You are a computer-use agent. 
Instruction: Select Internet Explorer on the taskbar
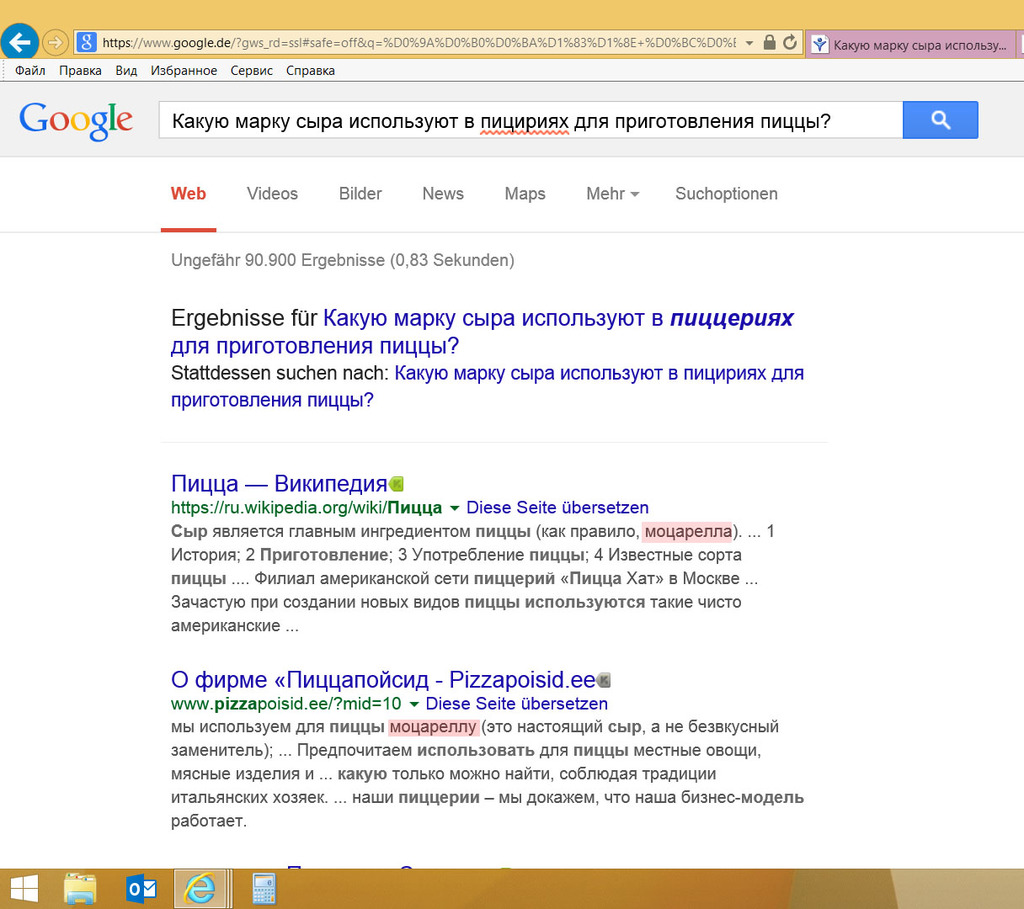(x=201, y=889)
